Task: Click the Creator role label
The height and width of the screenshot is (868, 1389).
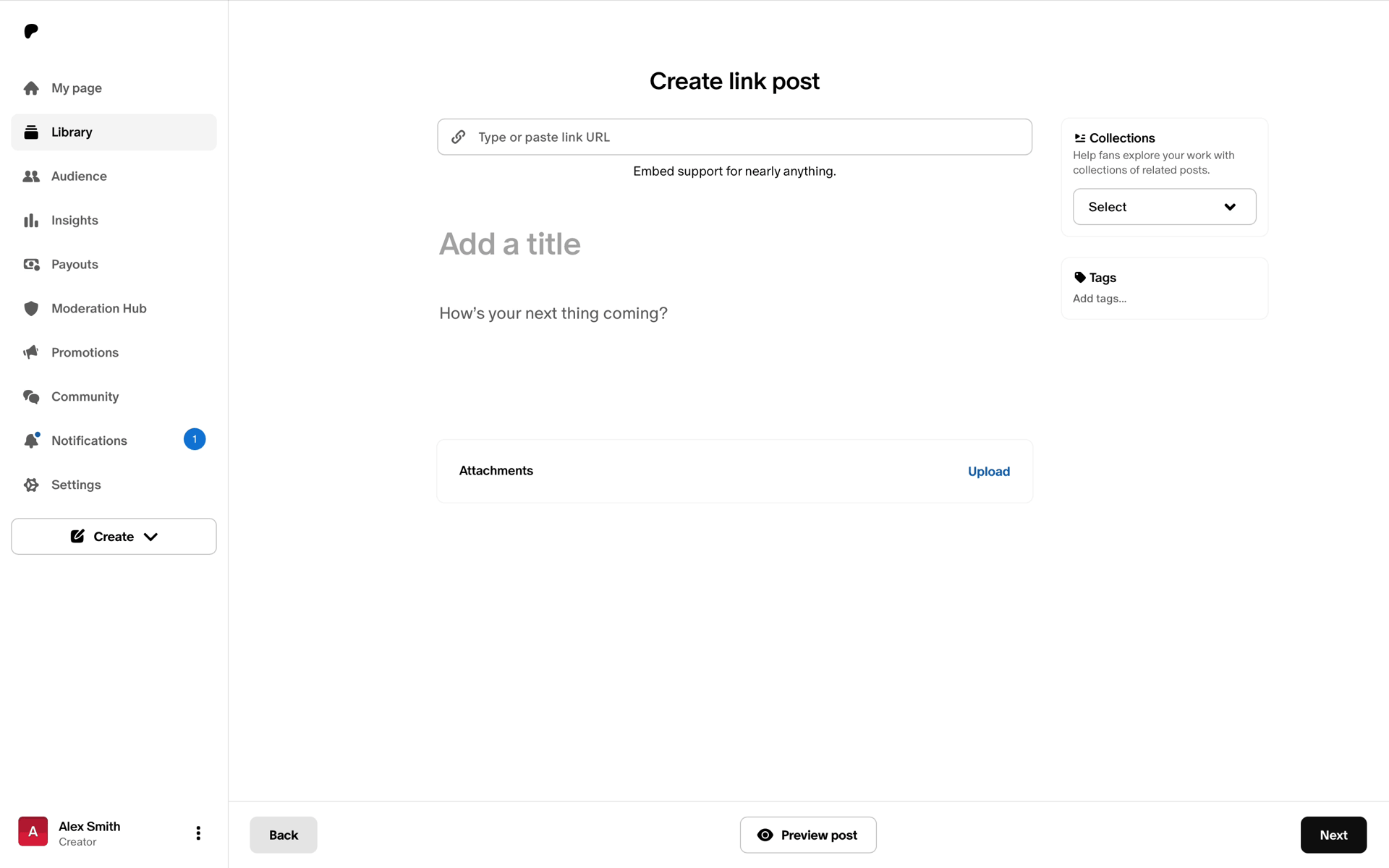Action: tap(77, 843)
